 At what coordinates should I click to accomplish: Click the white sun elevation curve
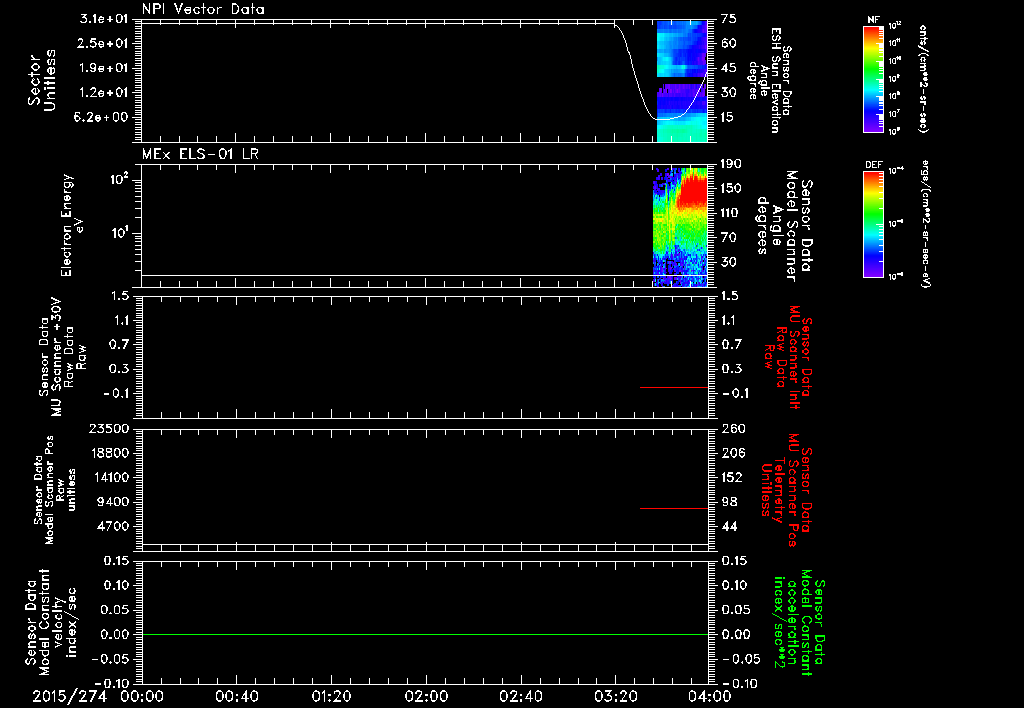(x=635, y=72)
